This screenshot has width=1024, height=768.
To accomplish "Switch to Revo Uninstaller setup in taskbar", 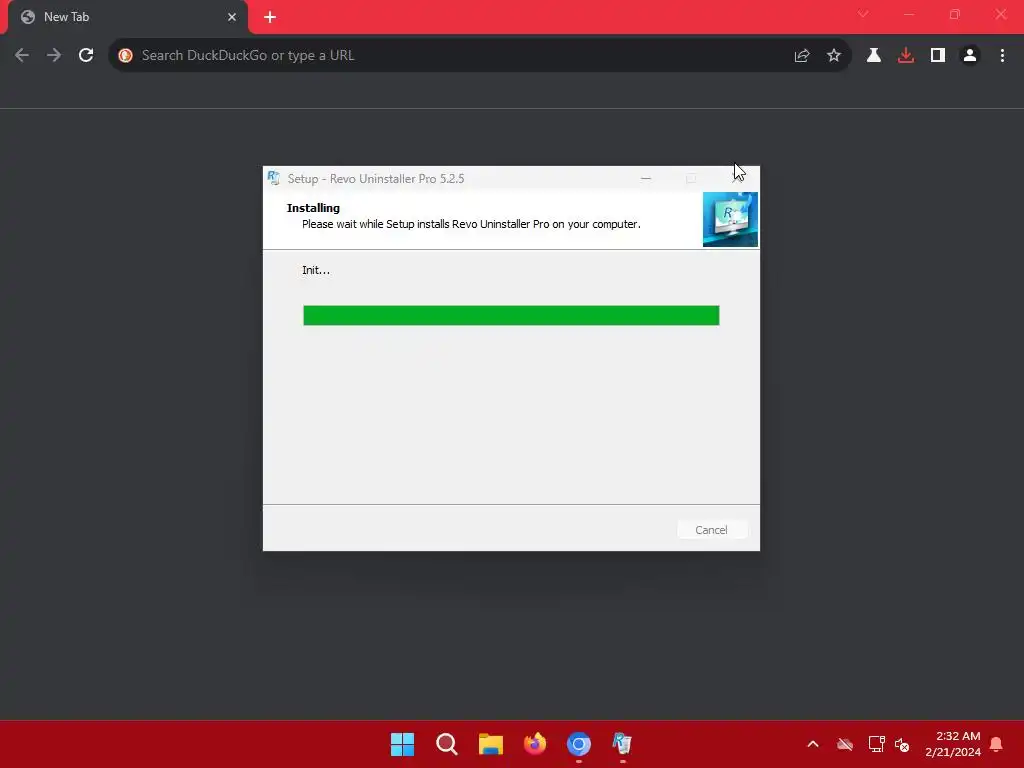I will (622, 744).
